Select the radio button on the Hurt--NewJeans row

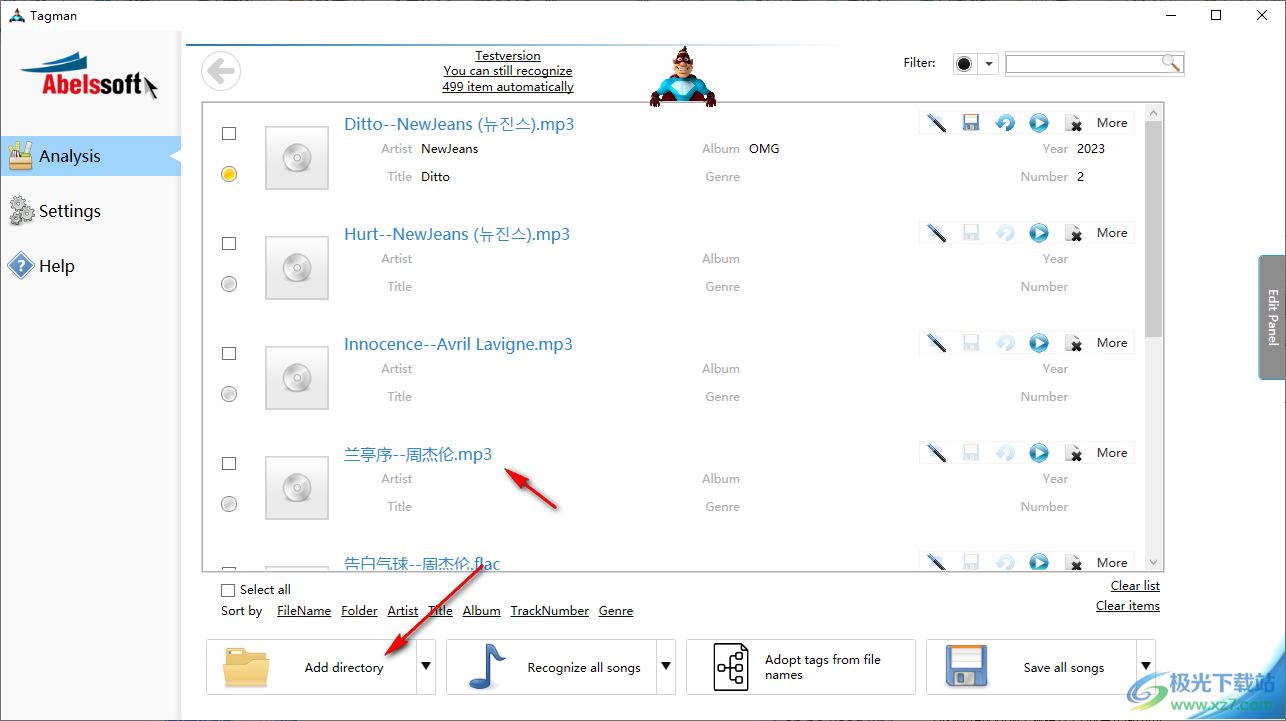[x=228, y=283]
